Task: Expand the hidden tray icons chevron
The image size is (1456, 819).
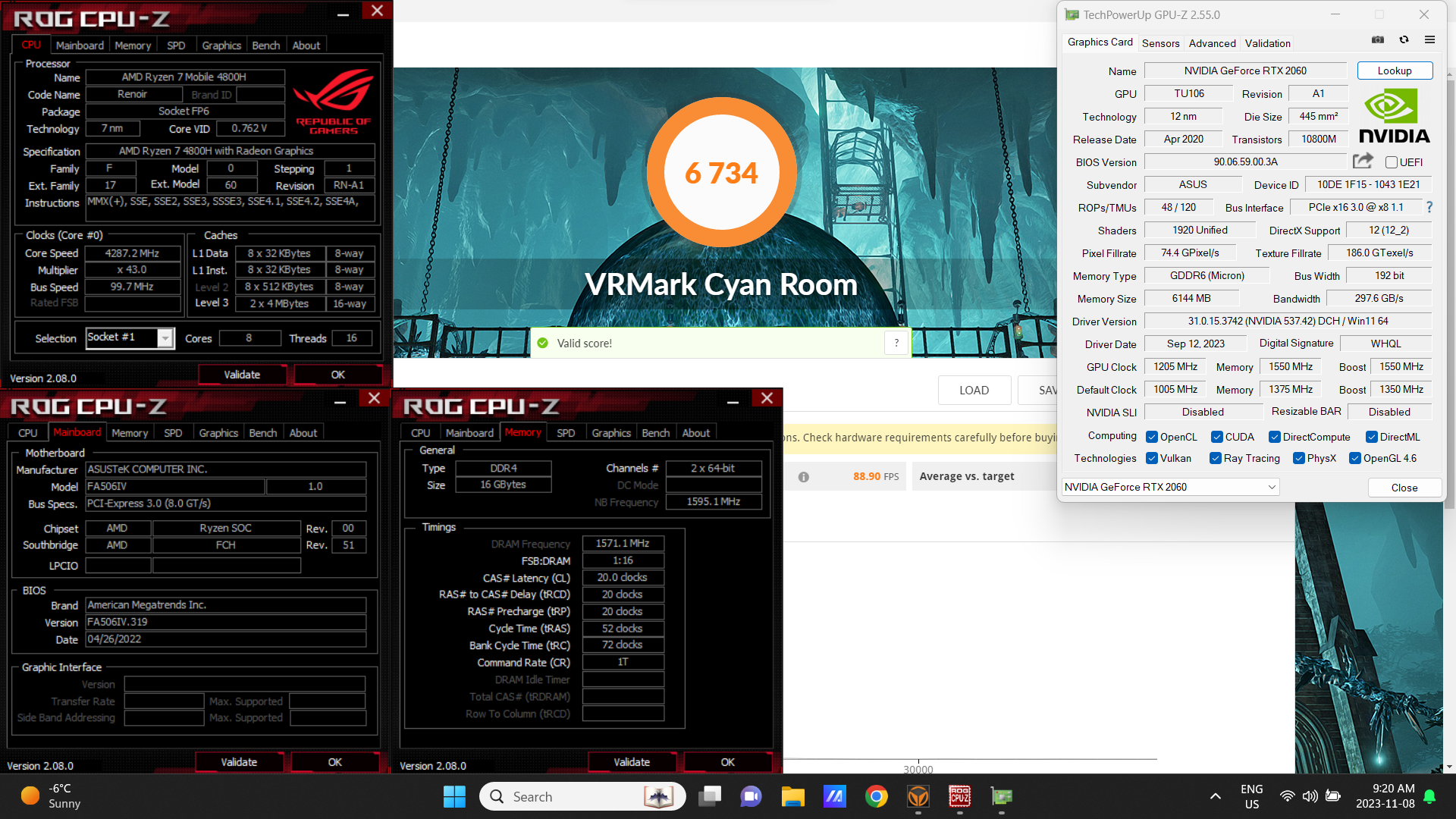Action: pos(1215,796)
